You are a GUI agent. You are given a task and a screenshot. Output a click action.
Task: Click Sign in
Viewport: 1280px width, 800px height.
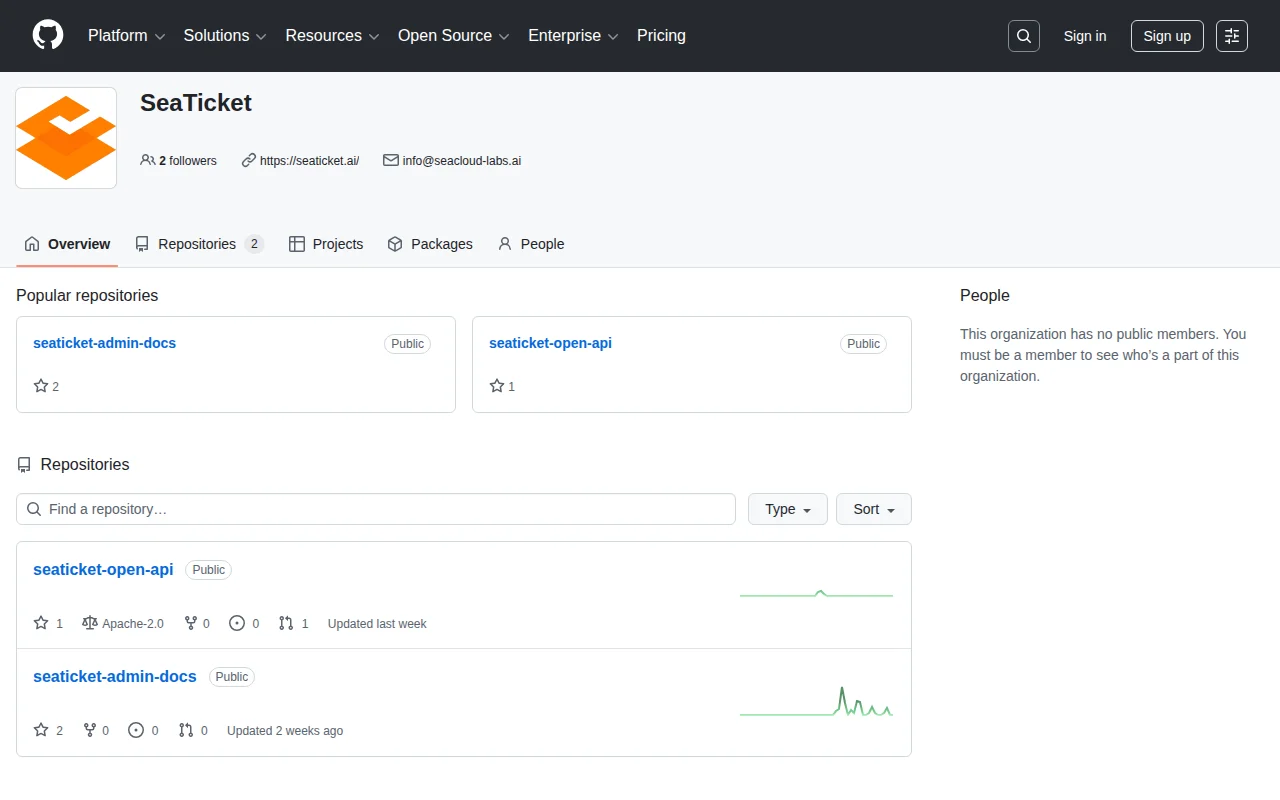[1085, 36]
